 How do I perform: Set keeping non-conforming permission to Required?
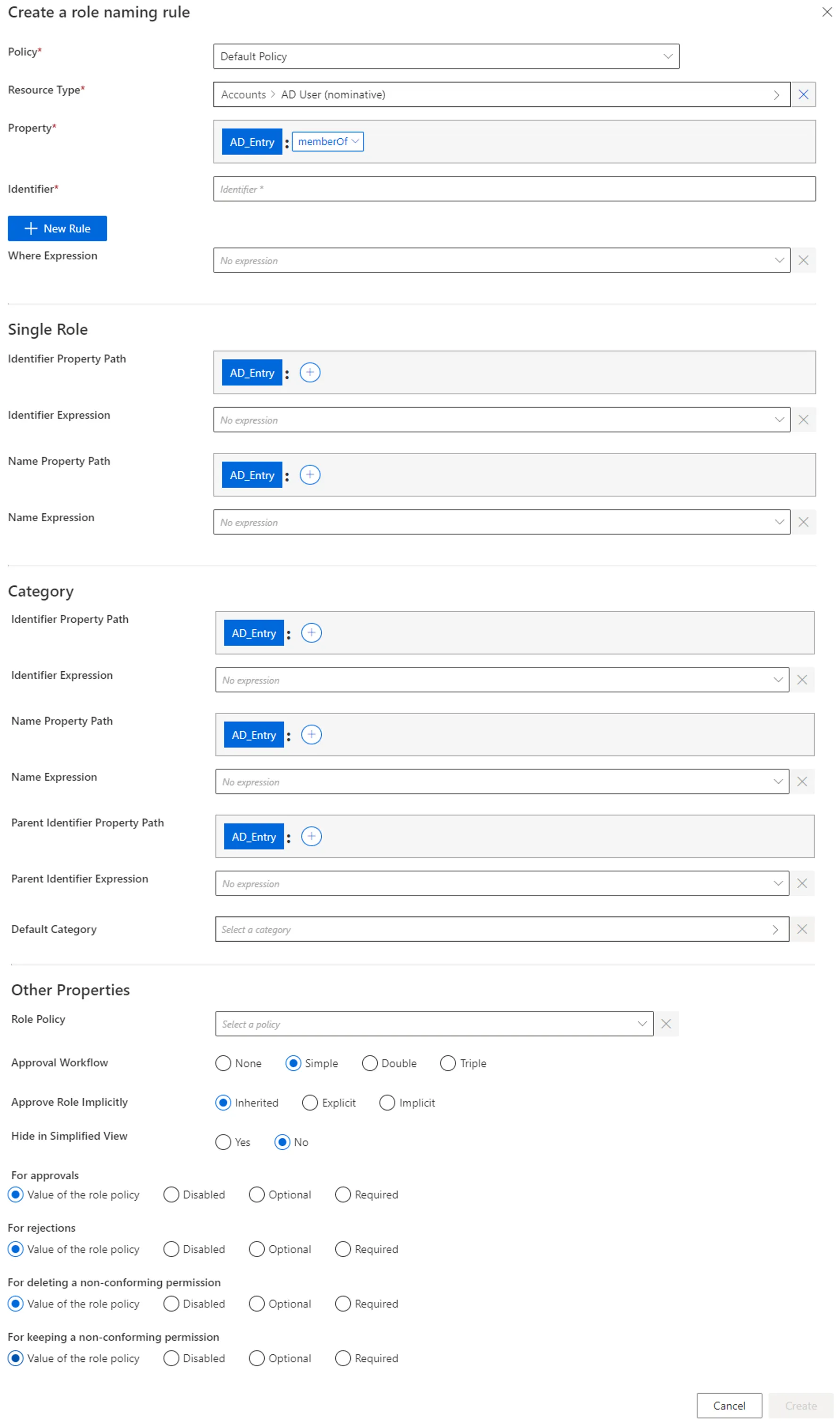pos(343,1358)
